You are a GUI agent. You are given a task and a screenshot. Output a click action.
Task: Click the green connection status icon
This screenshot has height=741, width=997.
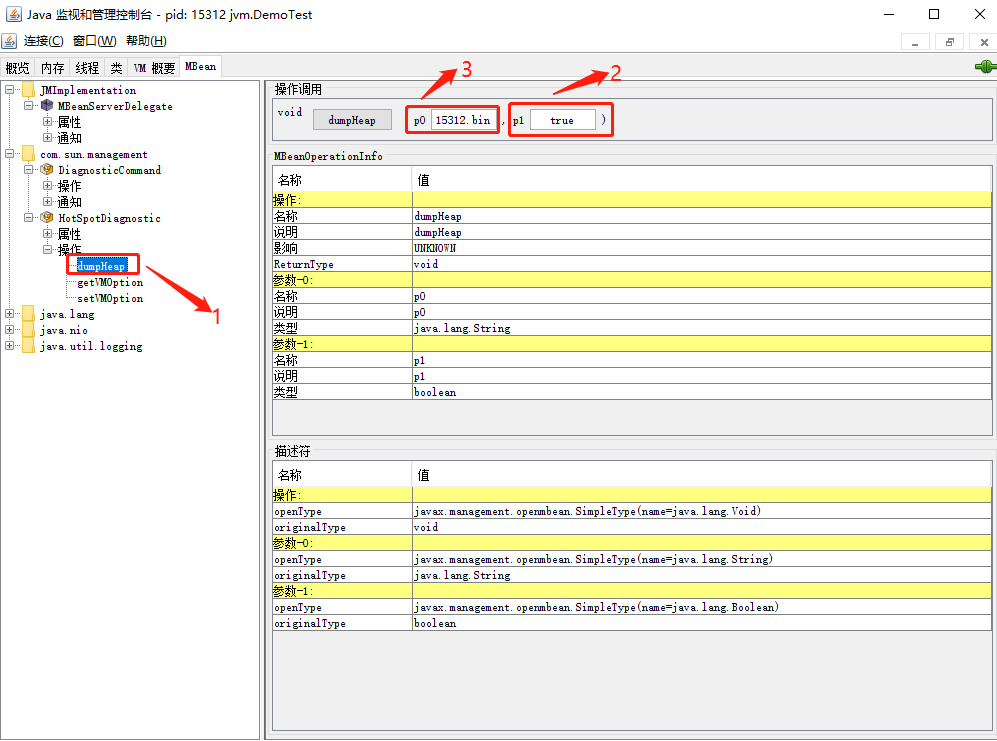(985, 66)
